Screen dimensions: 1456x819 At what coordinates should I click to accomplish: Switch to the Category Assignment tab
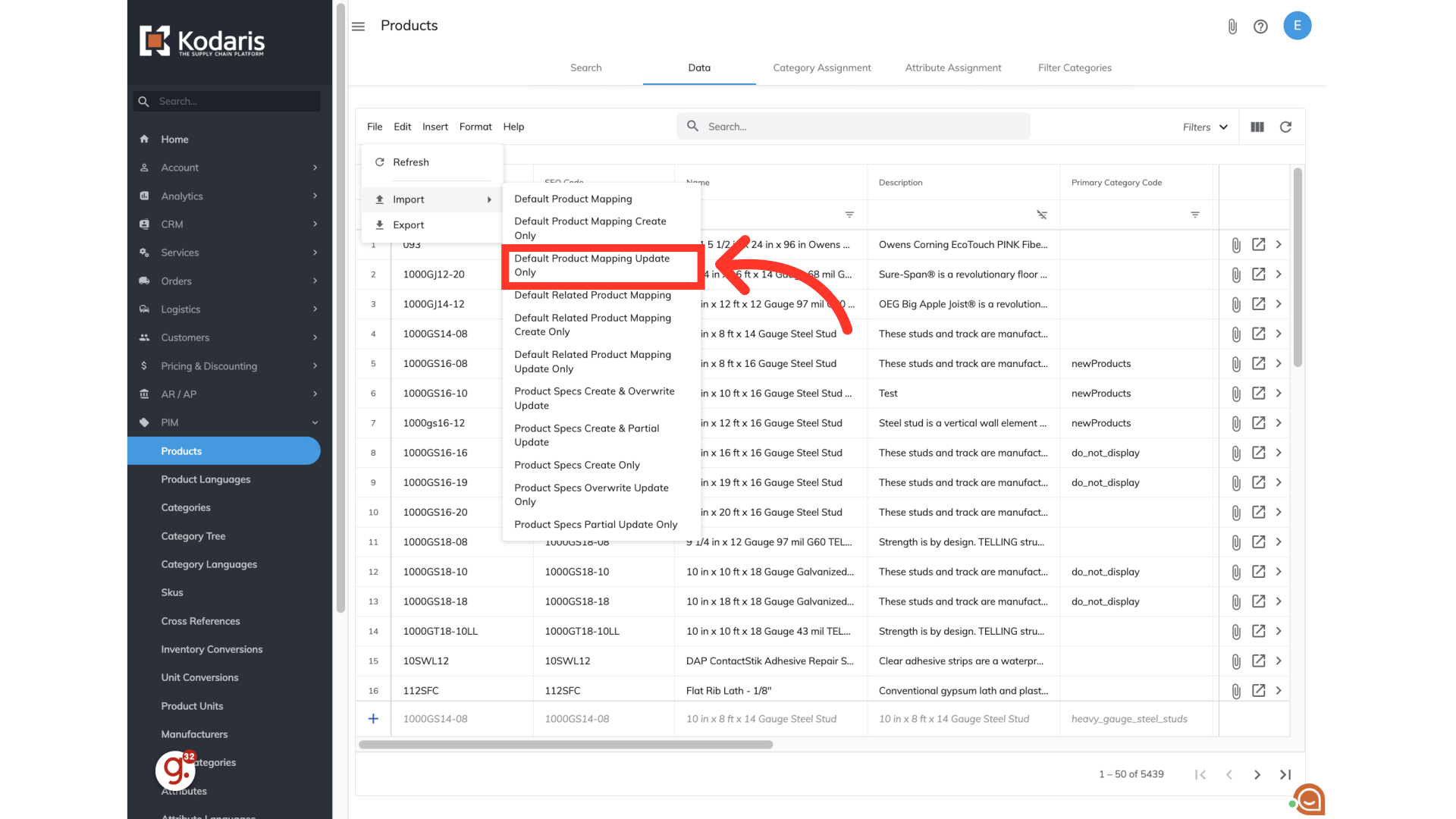click(821, 67)
